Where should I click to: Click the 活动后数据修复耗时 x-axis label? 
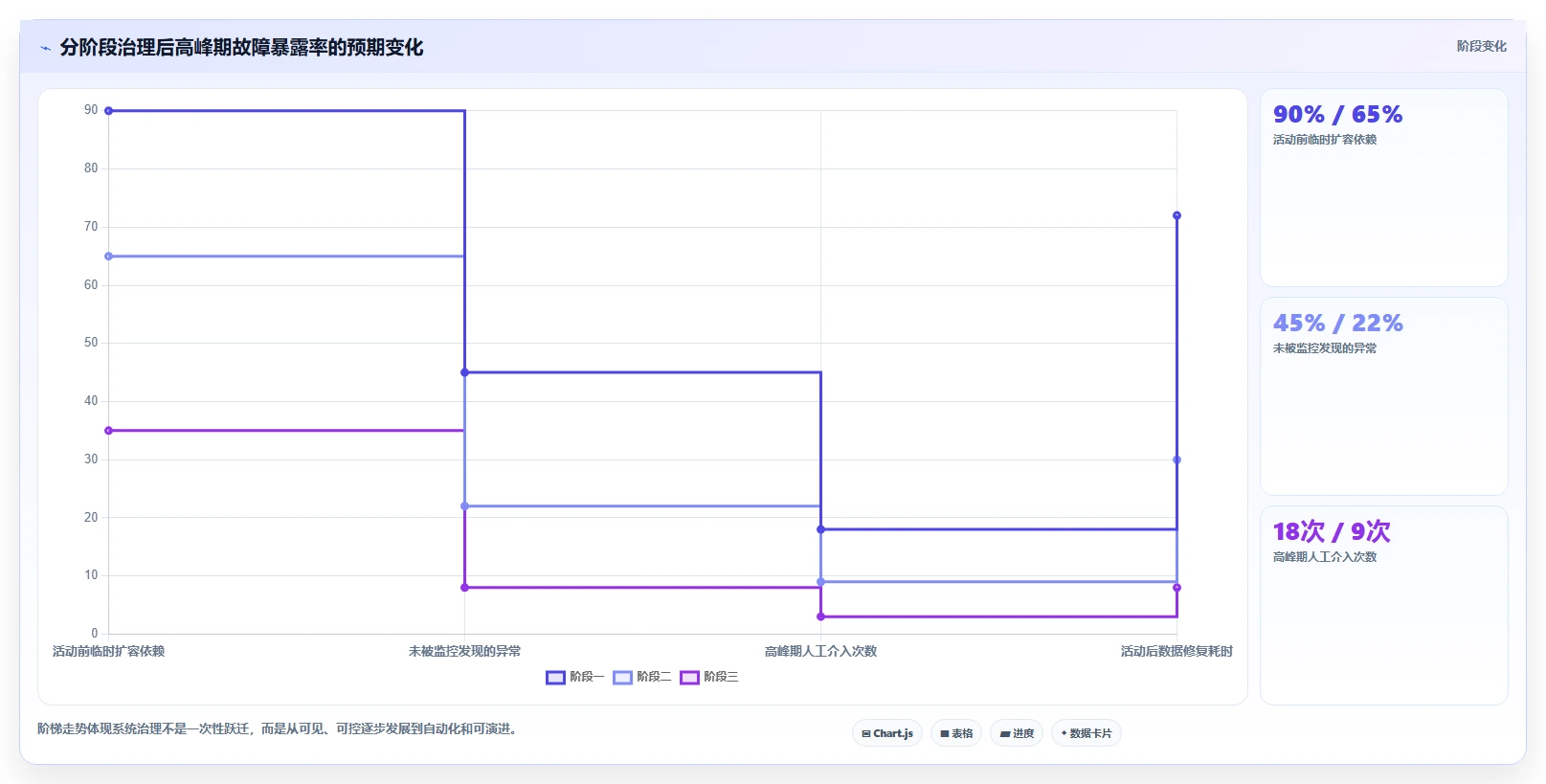[x=1176, y=651]
